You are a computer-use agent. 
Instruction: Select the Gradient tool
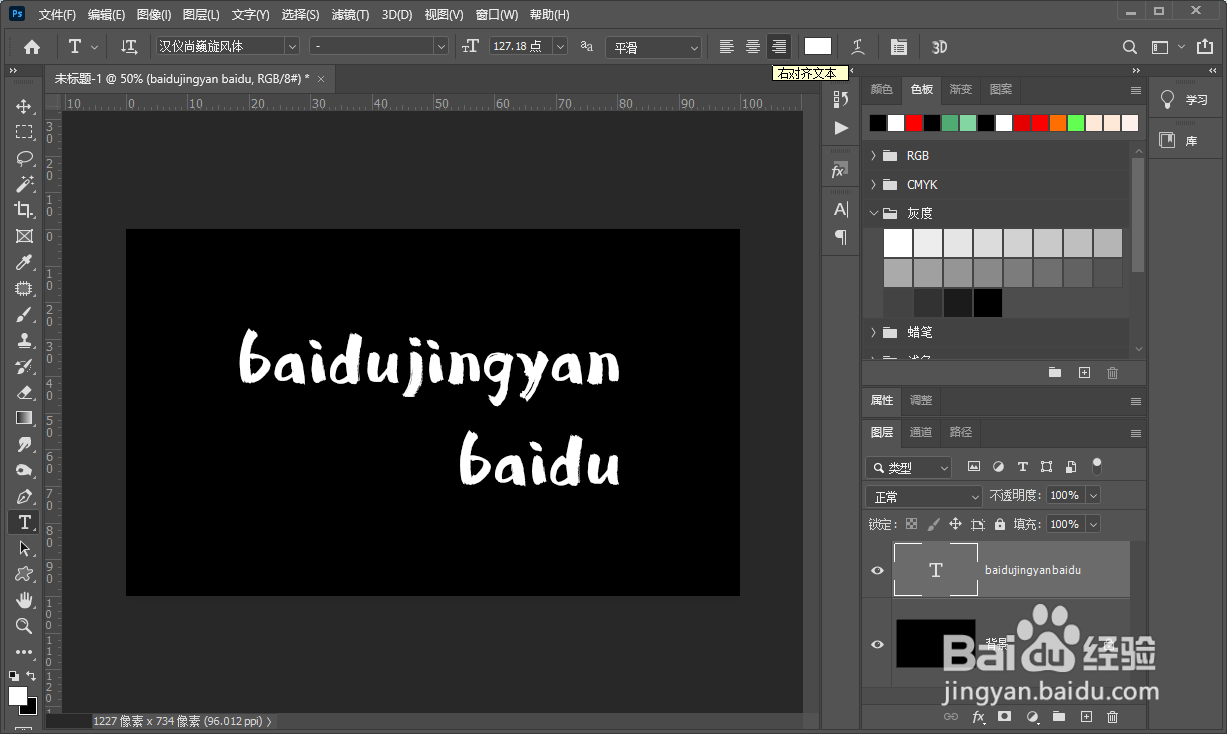pos(24,418)
